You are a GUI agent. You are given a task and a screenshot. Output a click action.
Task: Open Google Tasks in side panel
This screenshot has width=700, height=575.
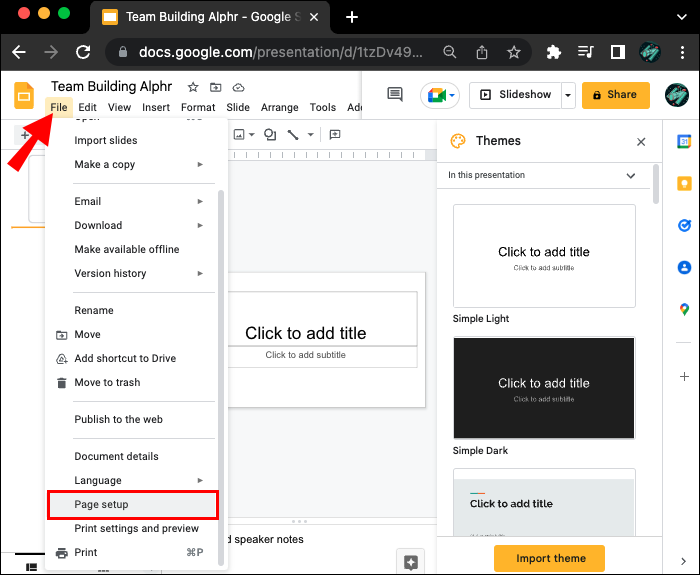[684, 226]
